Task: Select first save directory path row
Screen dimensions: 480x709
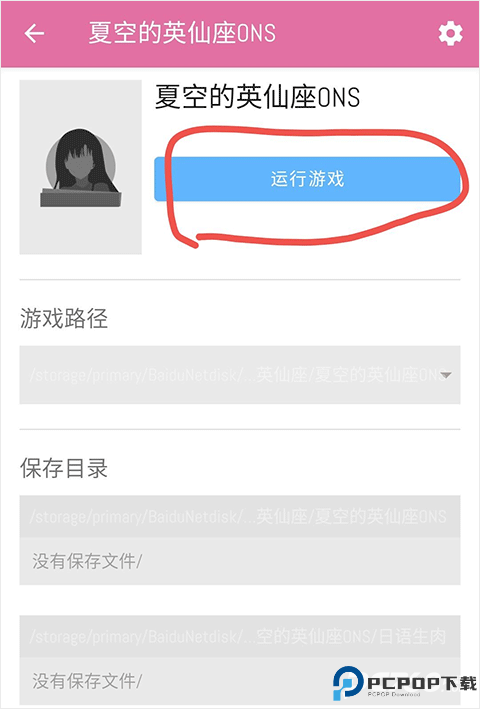Action: [x=240, y=516]
